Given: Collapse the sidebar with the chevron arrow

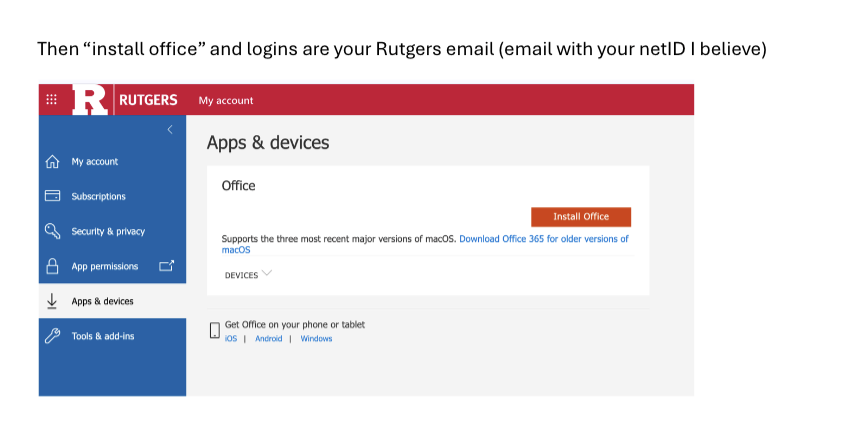Looking at the screenshot, I should [x=170, y=130].
